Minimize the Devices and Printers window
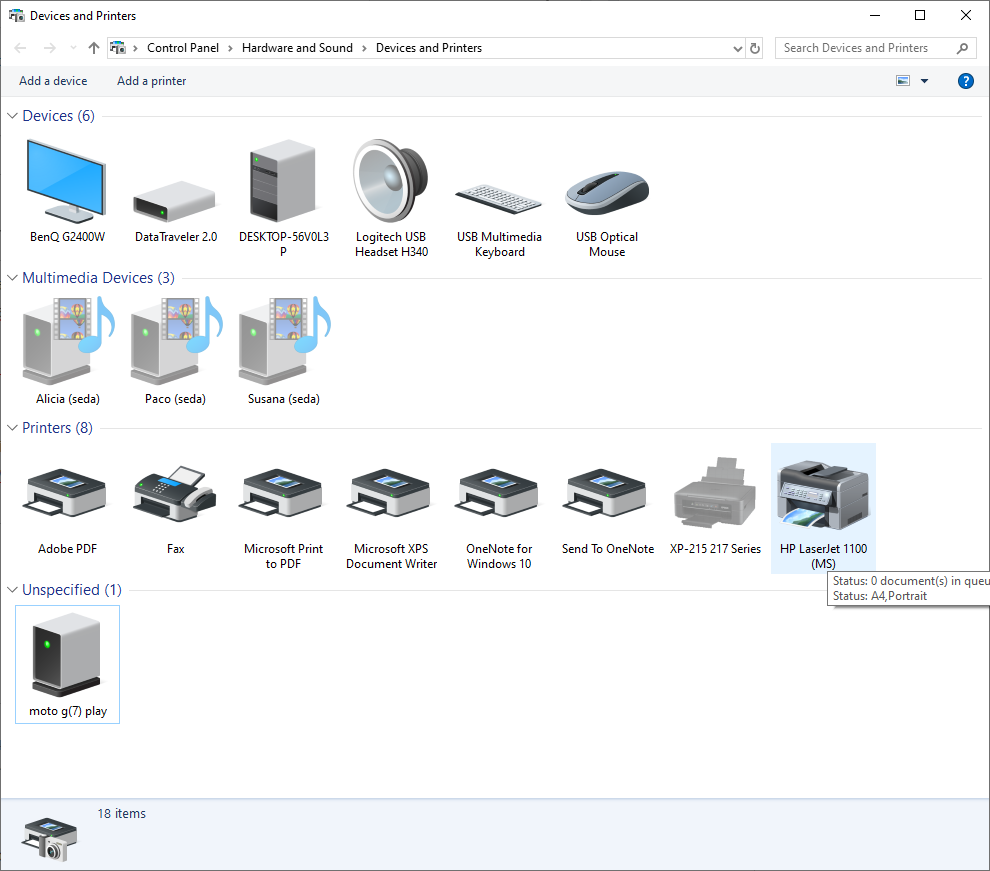This screenshot has width=990, height=871. (x=875, y=15)
